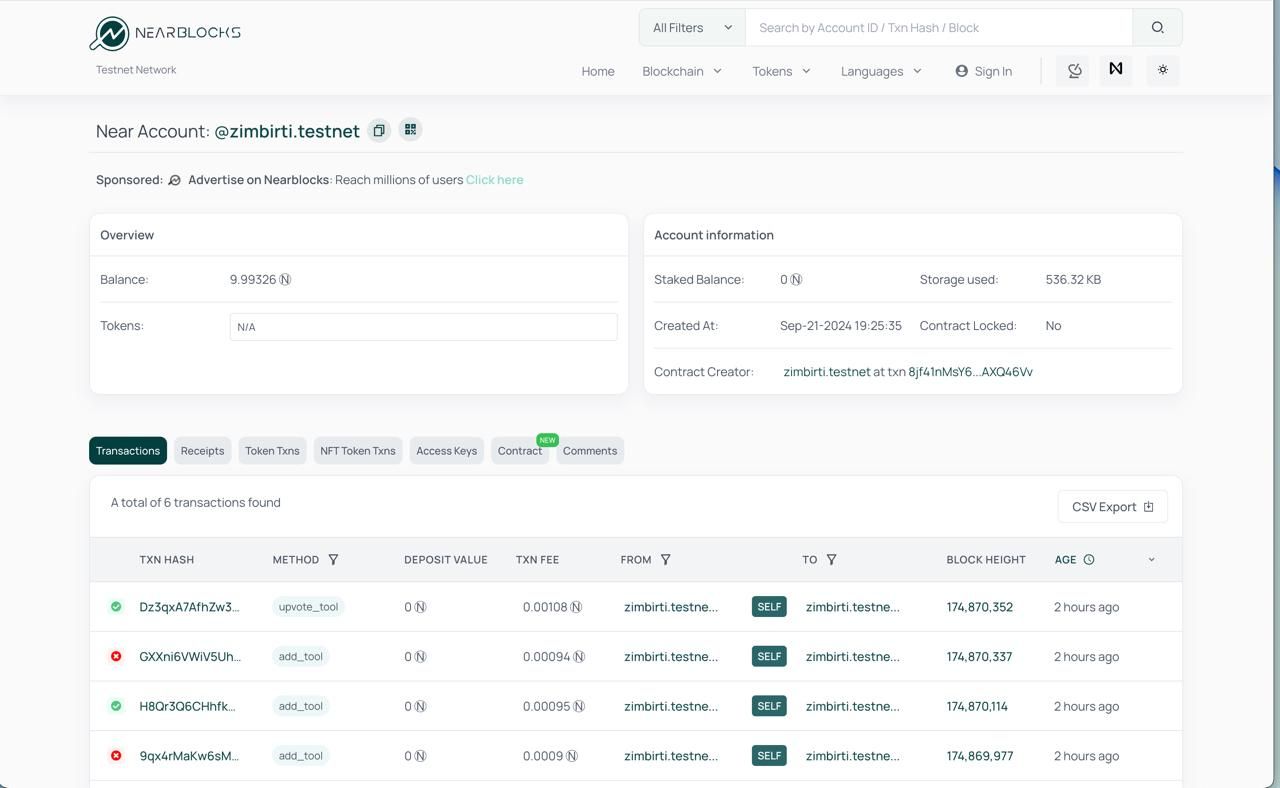
Task: Click the search magnifier button
Action: (x=1157, y=28)
